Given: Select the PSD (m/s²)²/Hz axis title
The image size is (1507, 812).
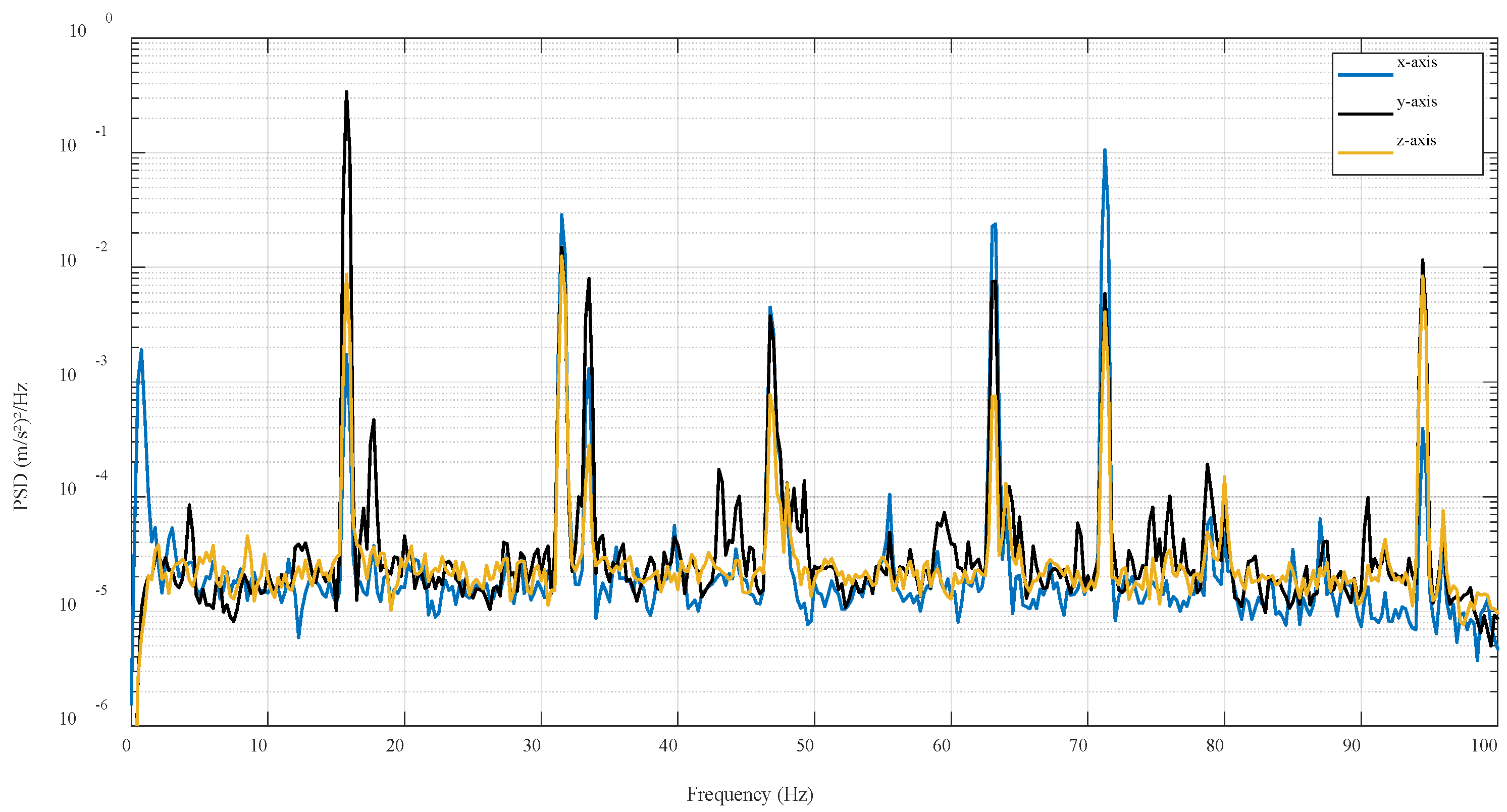Looking at the screenshot, I should [21, 447].
